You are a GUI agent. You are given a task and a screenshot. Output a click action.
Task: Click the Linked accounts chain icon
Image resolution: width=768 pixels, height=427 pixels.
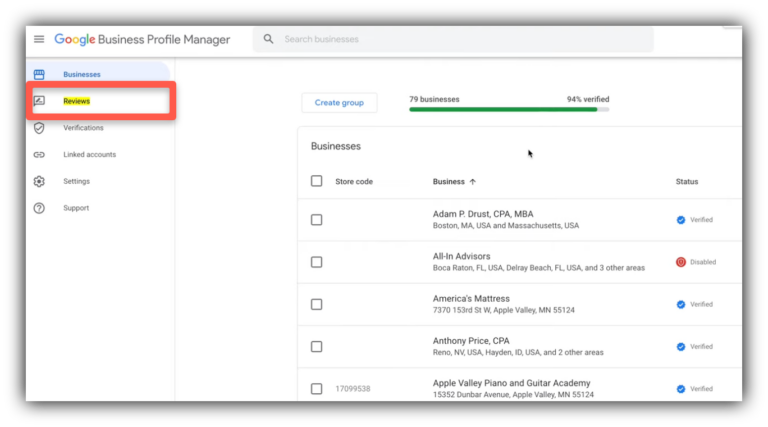click(39, 155)
